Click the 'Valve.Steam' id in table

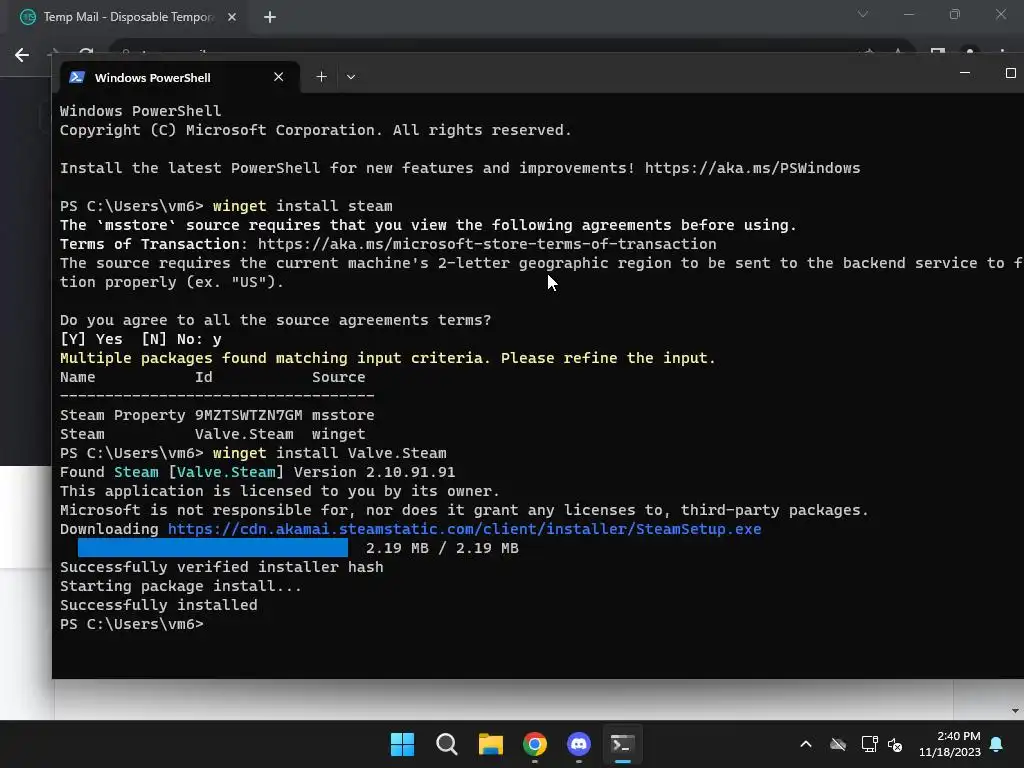point(244,434)
